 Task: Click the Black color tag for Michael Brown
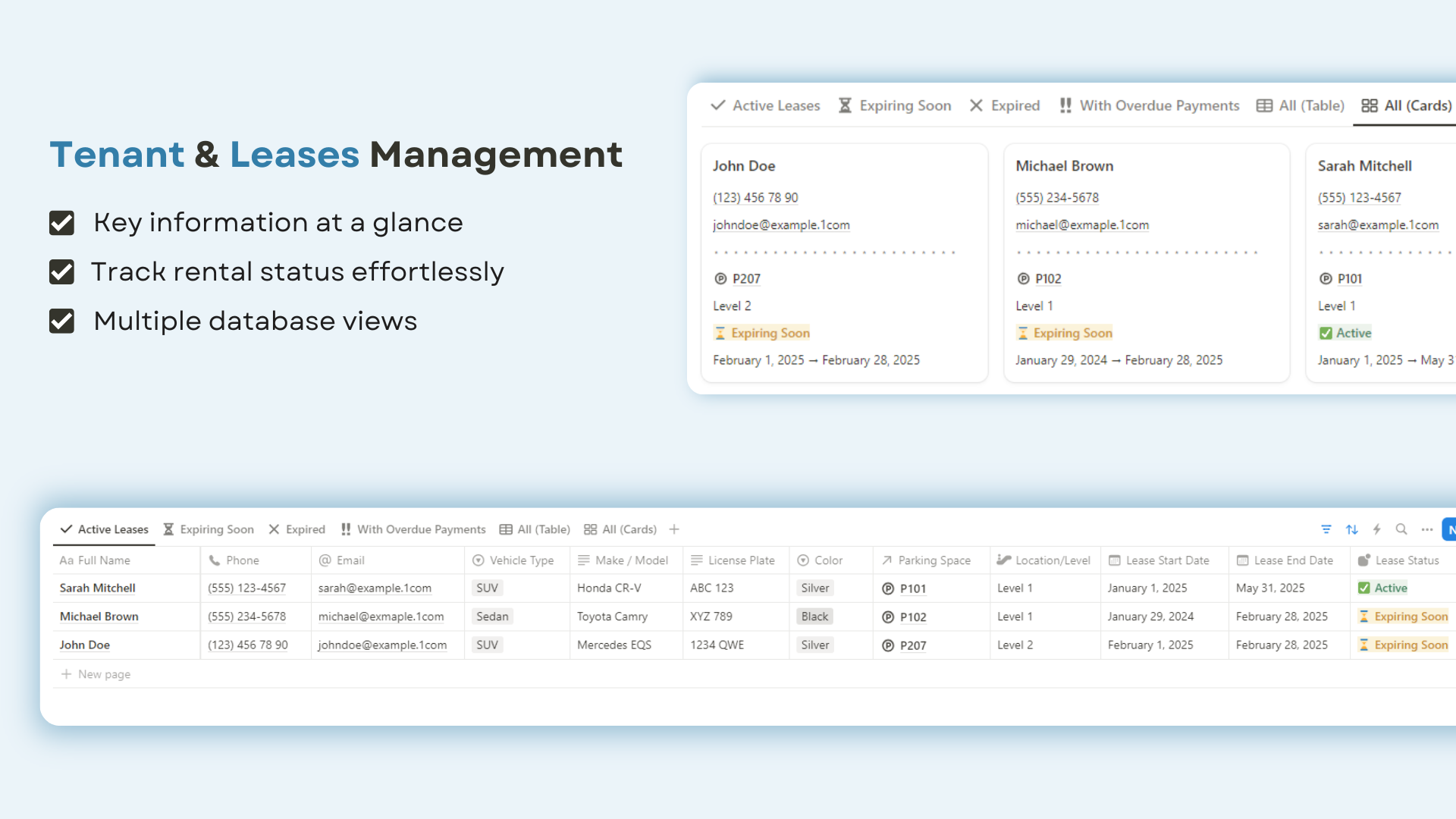click(814, 617)
